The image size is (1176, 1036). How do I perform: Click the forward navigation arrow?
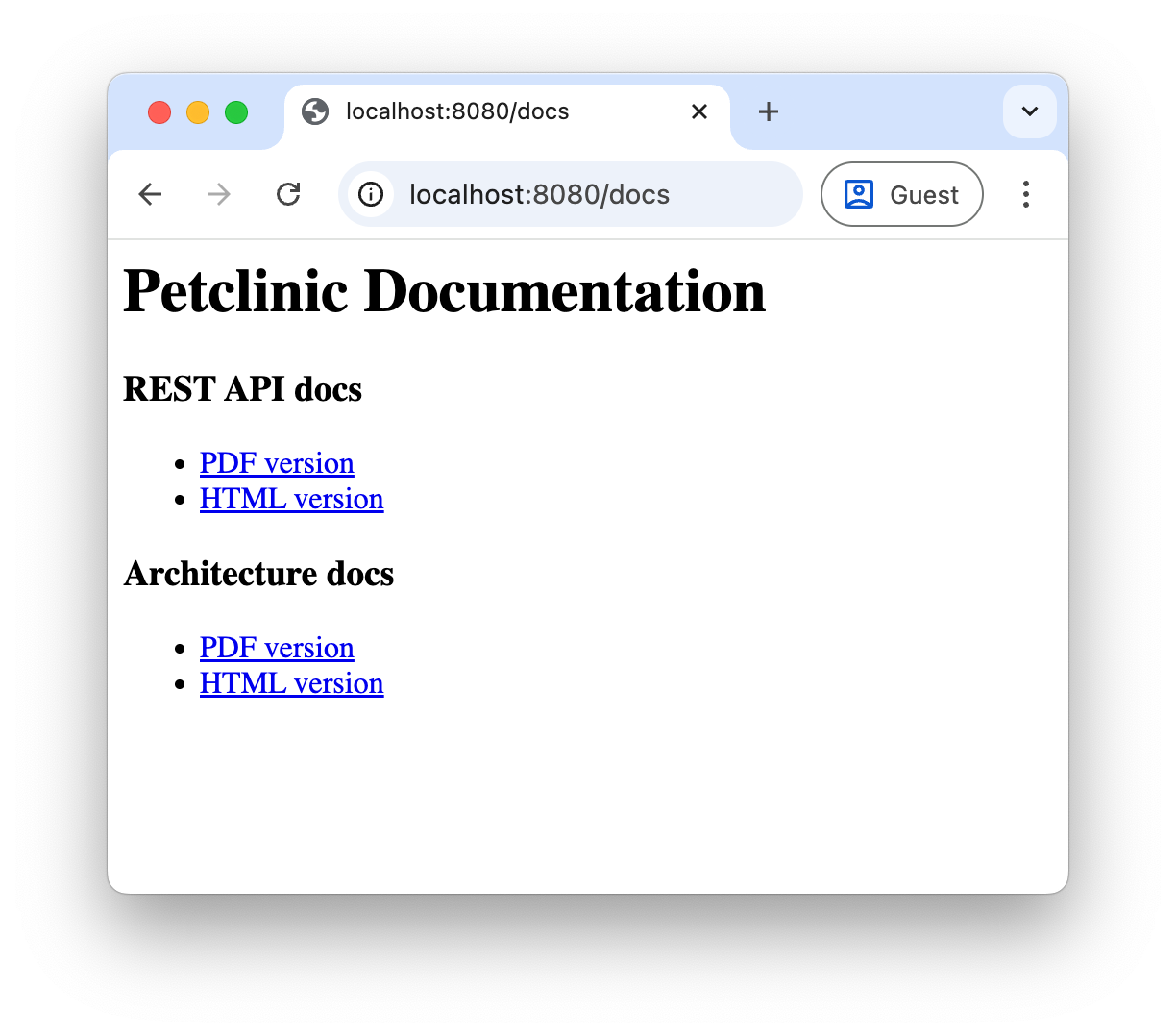pyautogui.click(x=219, y=194)
